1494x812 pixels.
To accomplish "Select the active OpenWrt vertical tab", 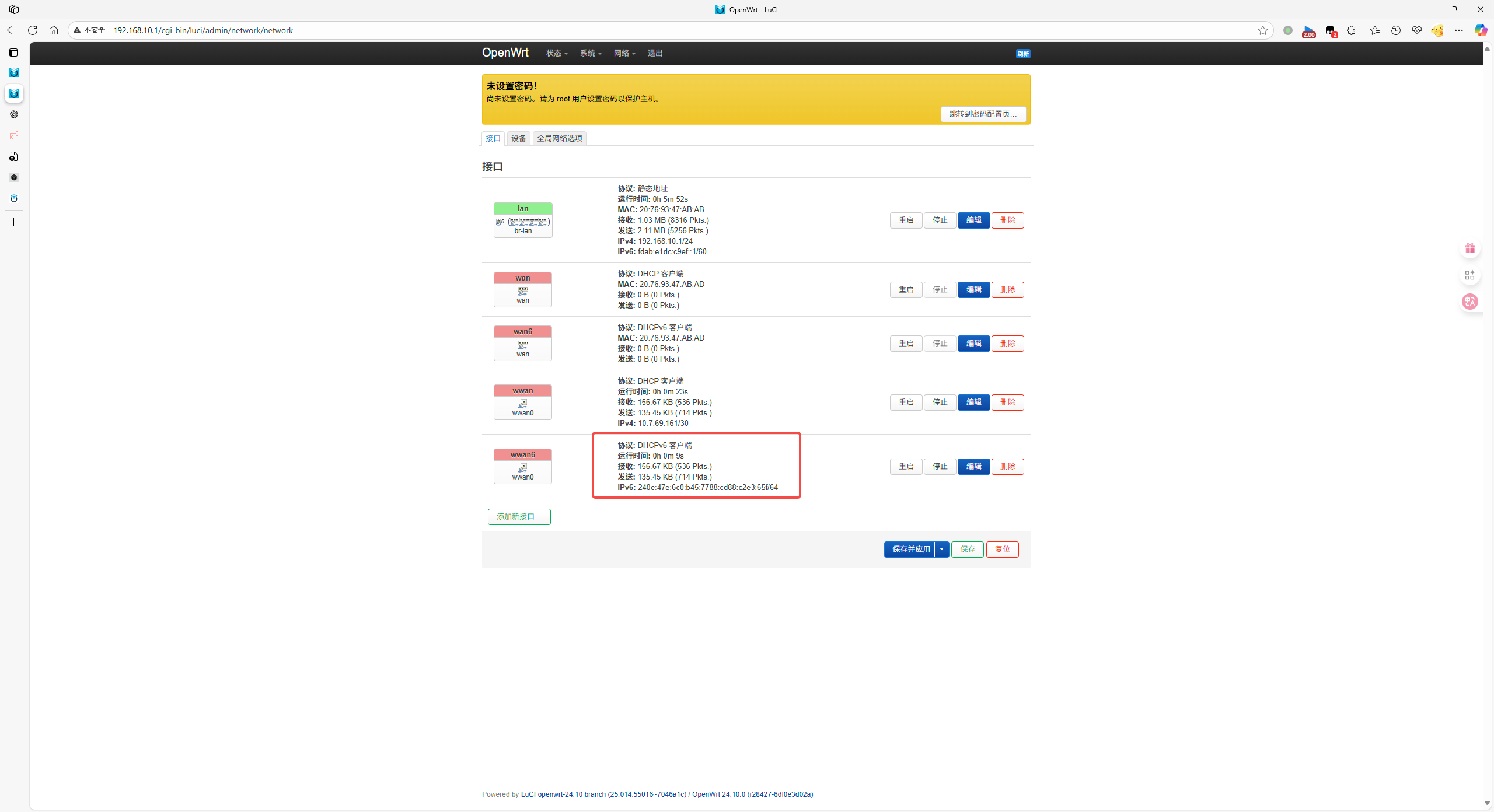I will 14,93.
